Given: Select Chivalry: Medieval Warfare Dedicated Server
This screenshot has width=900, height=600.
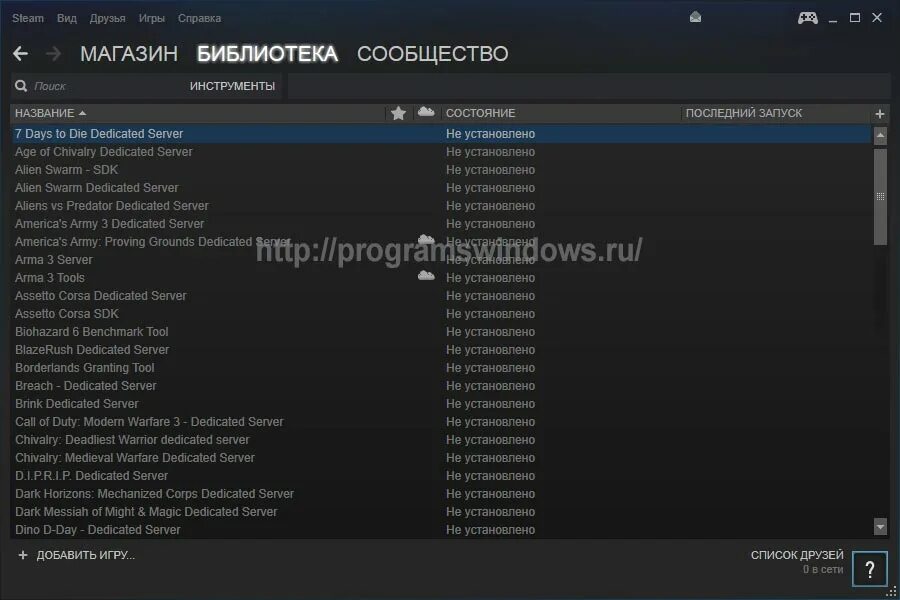Looking at the screenshot, I should click(441, 458).
